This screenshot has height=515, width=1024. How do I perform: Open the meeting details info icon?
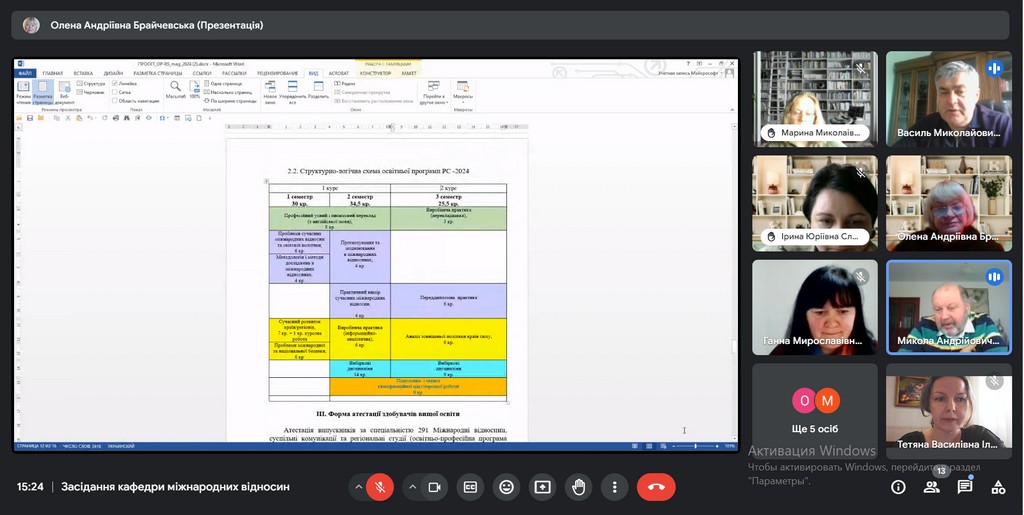[898, 487]
